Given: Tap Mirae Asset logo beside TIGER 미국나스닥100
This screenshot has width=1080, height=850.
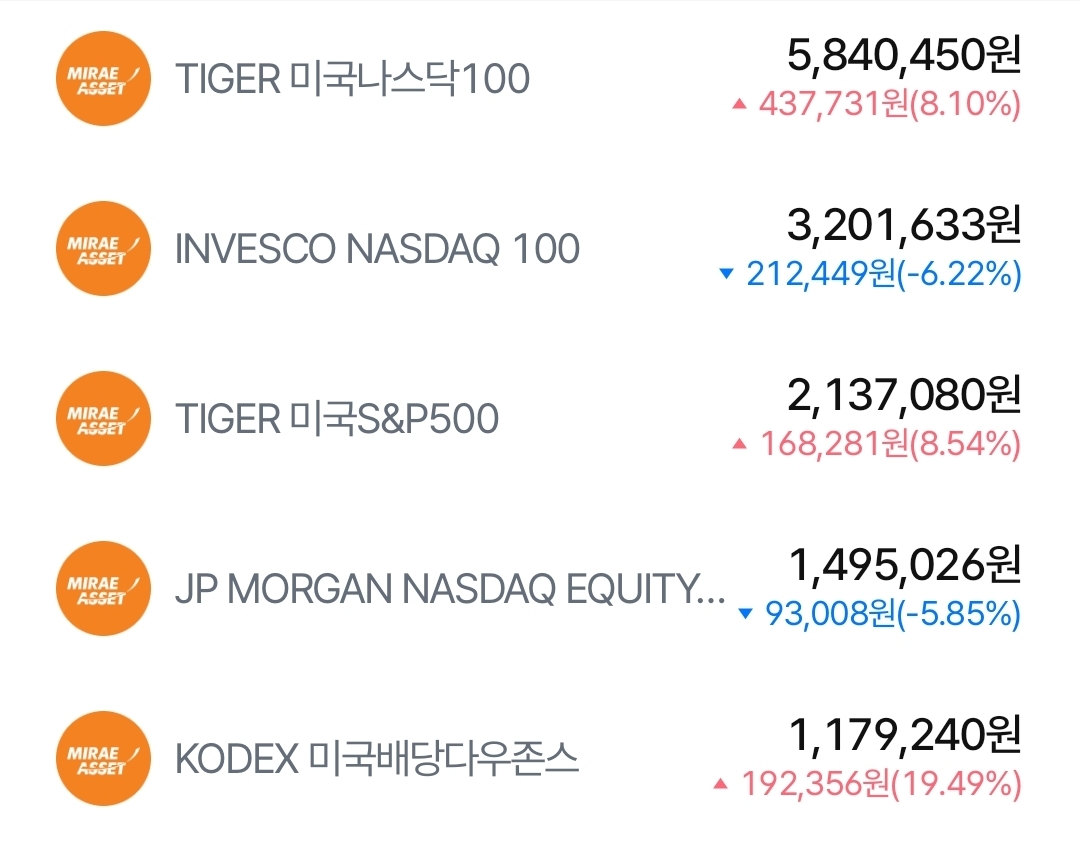Looking at the screenshot, I should [103, 79].
